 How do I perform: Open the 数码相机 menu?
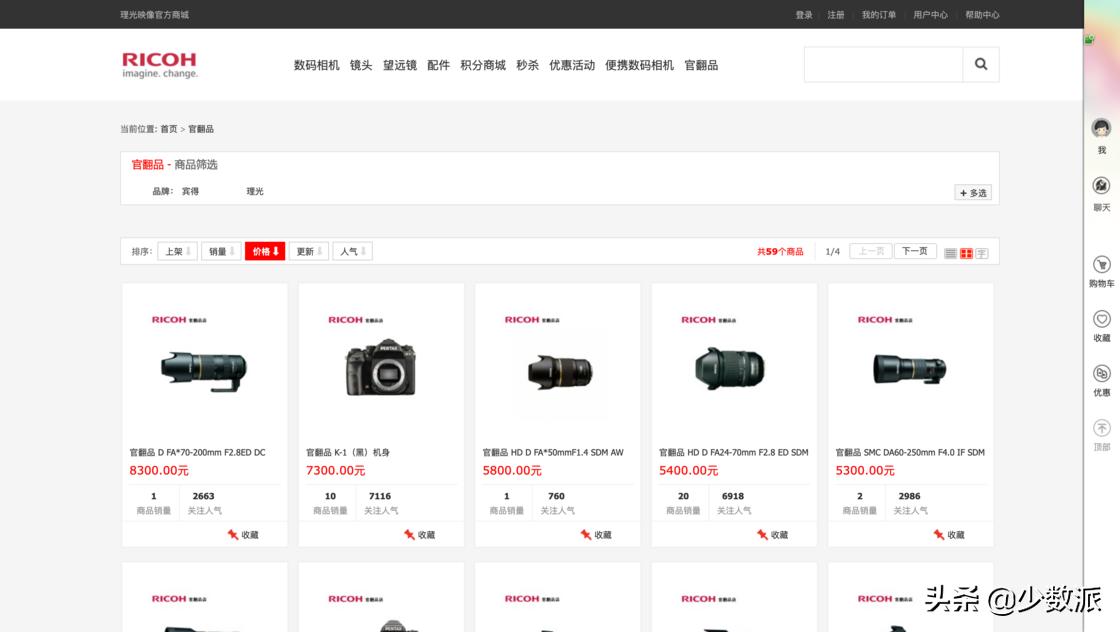tap(316, 65)
